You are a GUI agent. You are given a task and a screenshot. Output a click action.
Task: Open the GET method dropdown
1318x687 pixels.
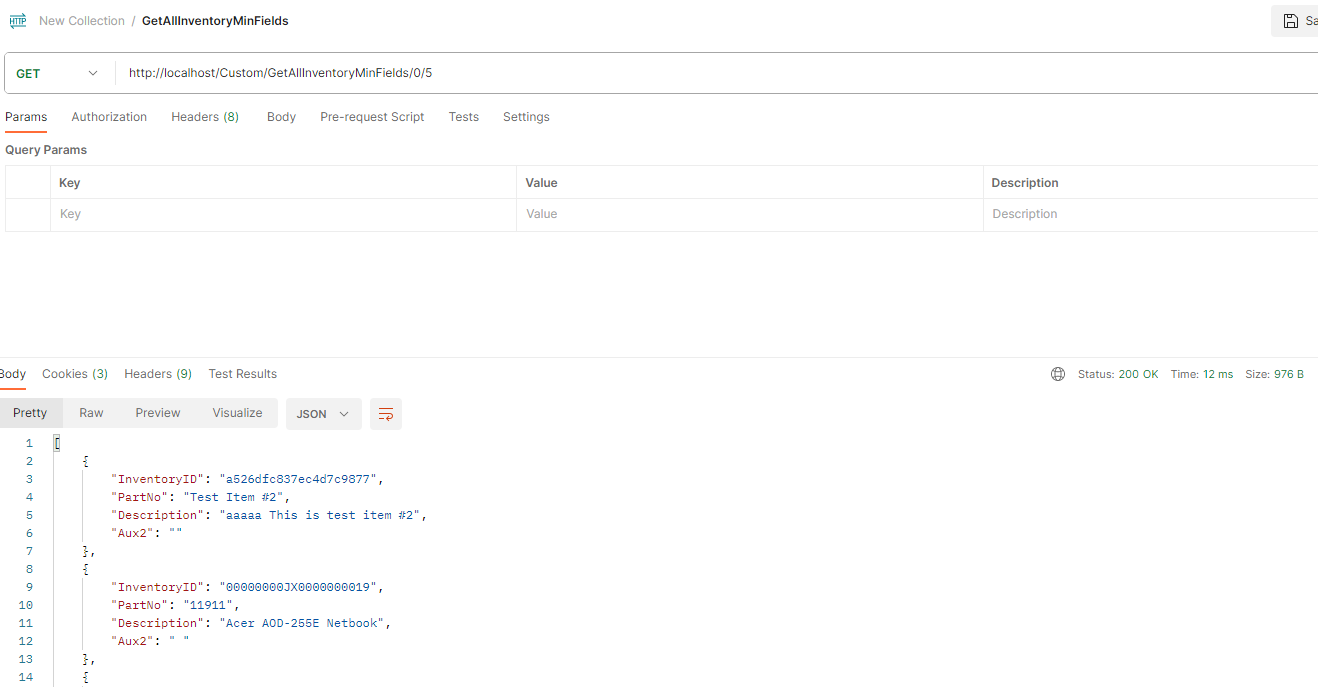[58, 73]
